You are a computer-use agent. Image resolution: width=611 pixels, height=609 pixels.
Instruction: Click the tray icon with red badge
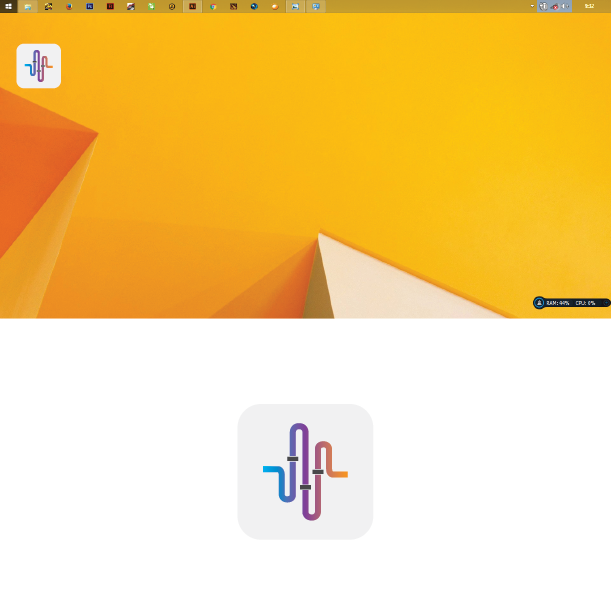point(554,6)
